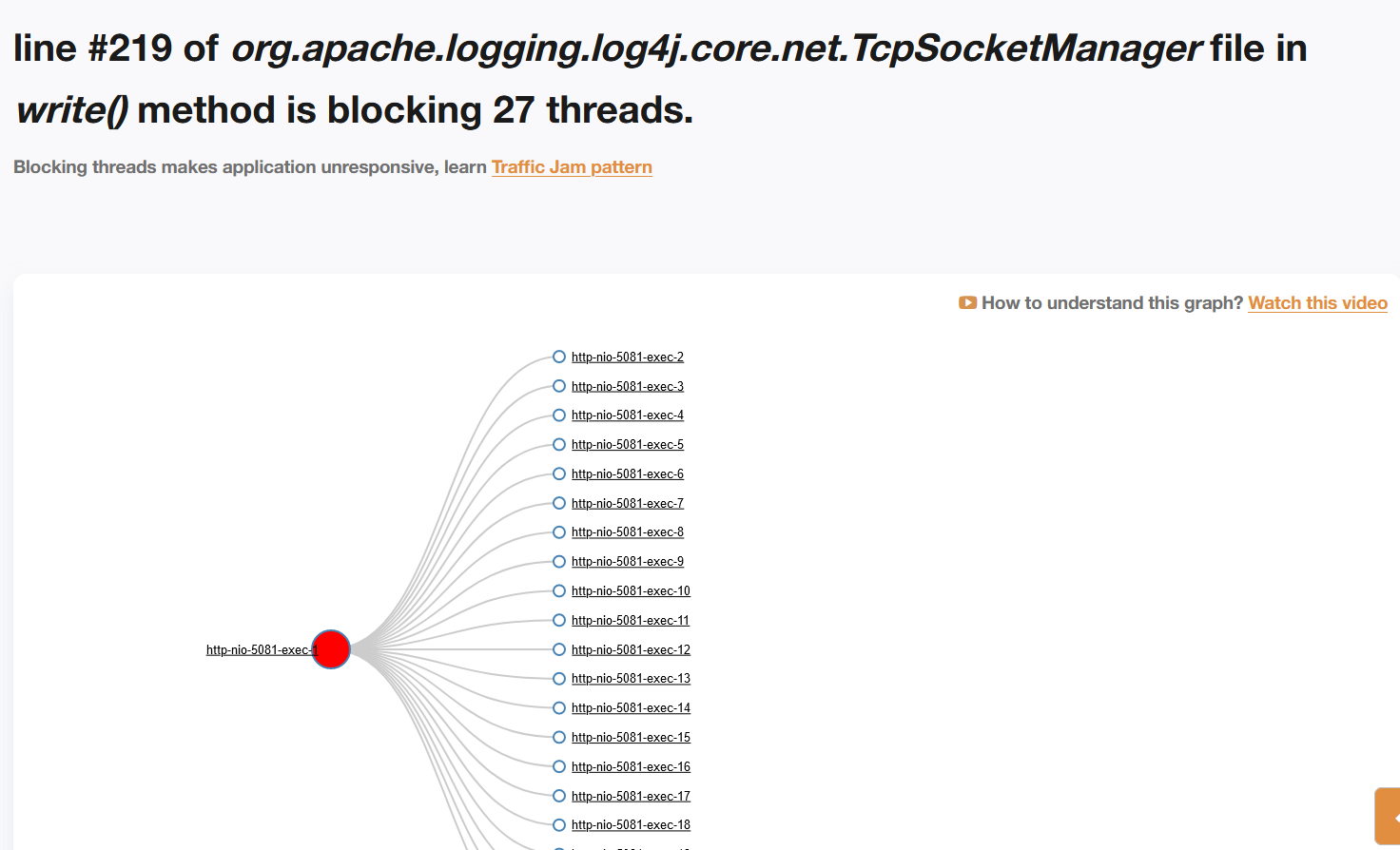Screen dimensions: 1400x850
Task: Click the red blocking thread node
Action: [331, 649]
